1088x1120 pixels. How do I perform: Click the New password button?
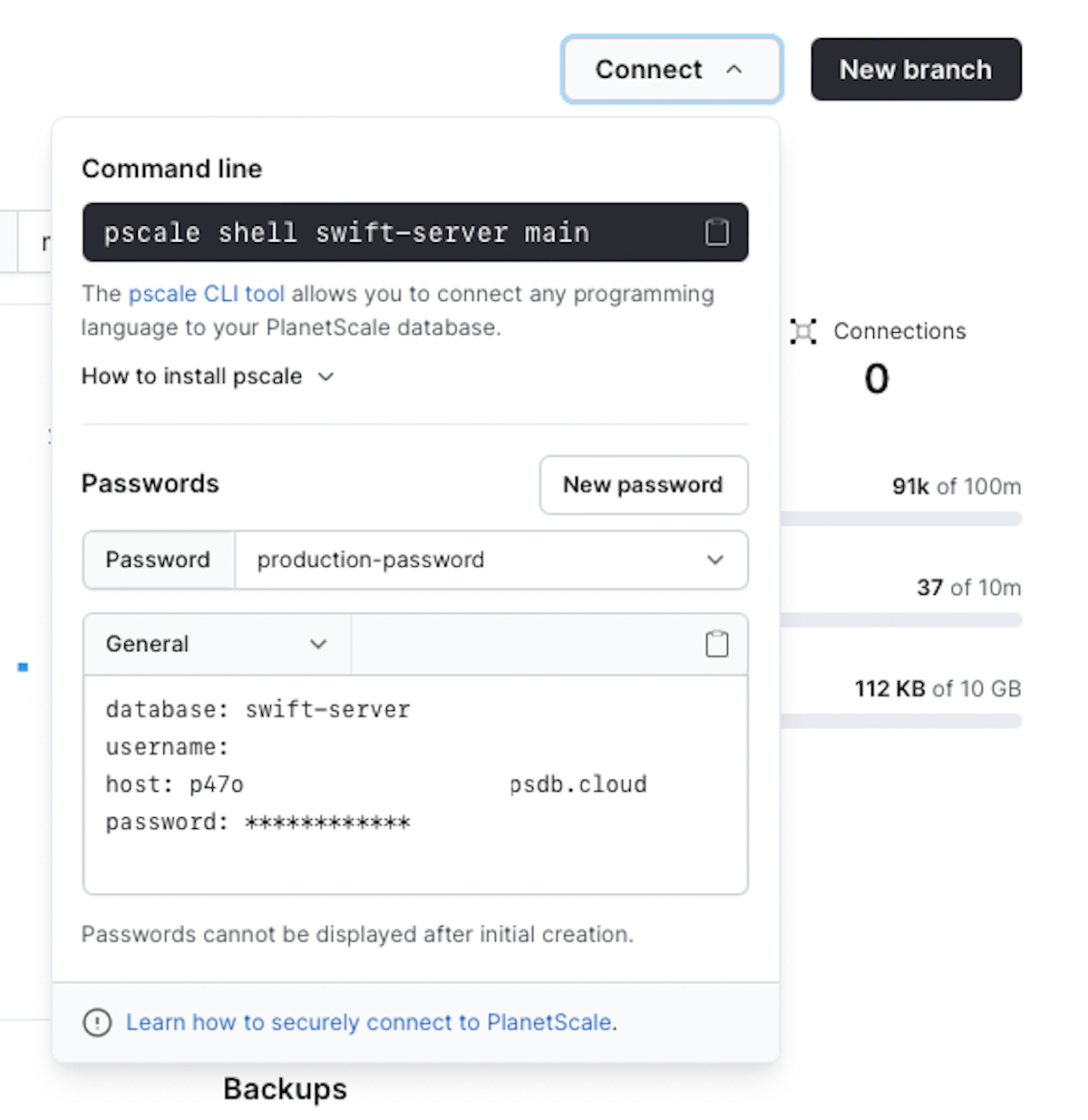point(643,485)
